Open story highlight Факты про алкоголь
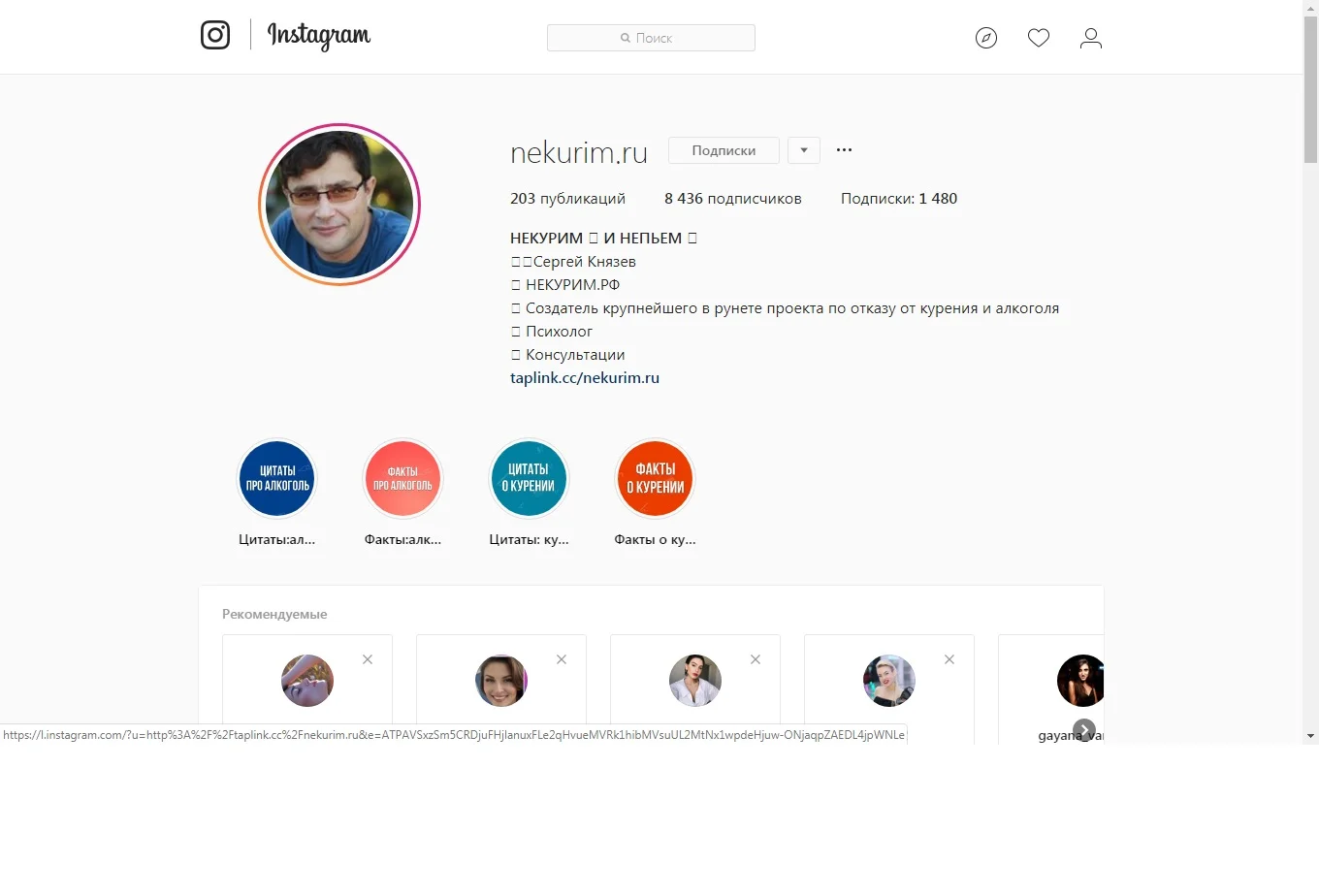This screenshot has height=896, width=1319. [402, 478]
